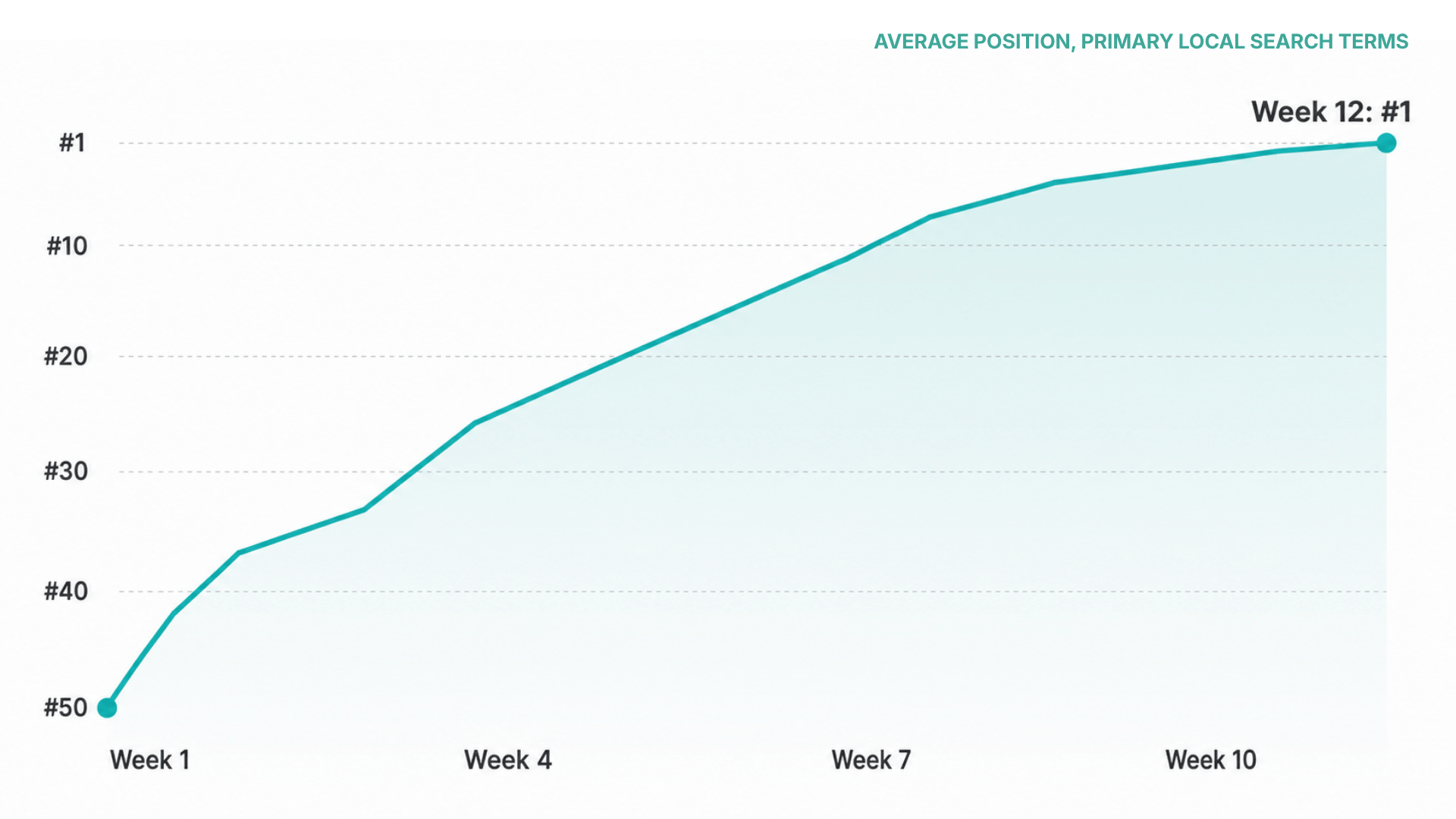Click the #1 y-axis label

pyautogui.click(x=72, y=143)
